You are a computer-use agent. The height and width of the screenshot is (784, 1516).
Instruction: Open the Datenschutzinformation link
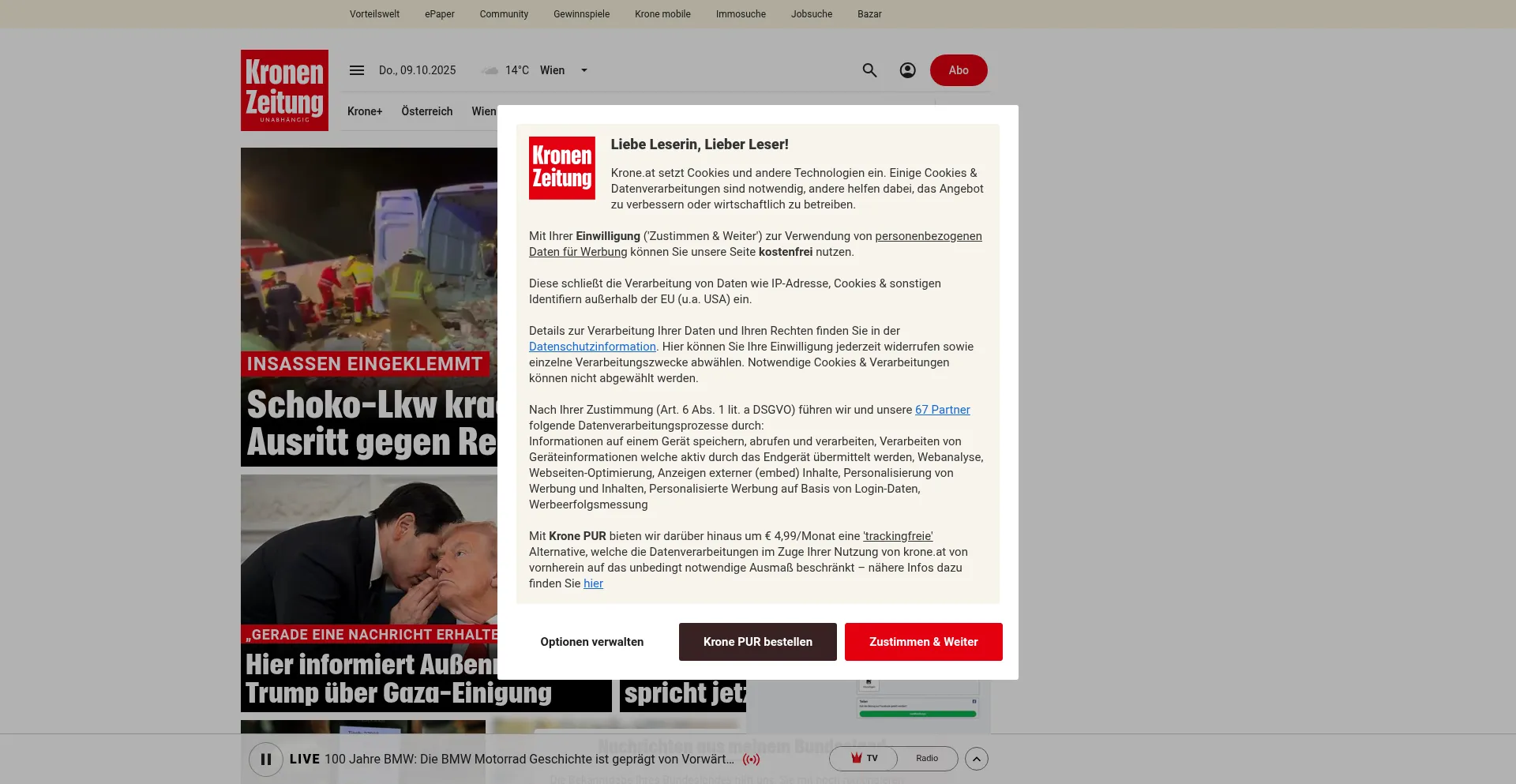[x=592, y=347]
